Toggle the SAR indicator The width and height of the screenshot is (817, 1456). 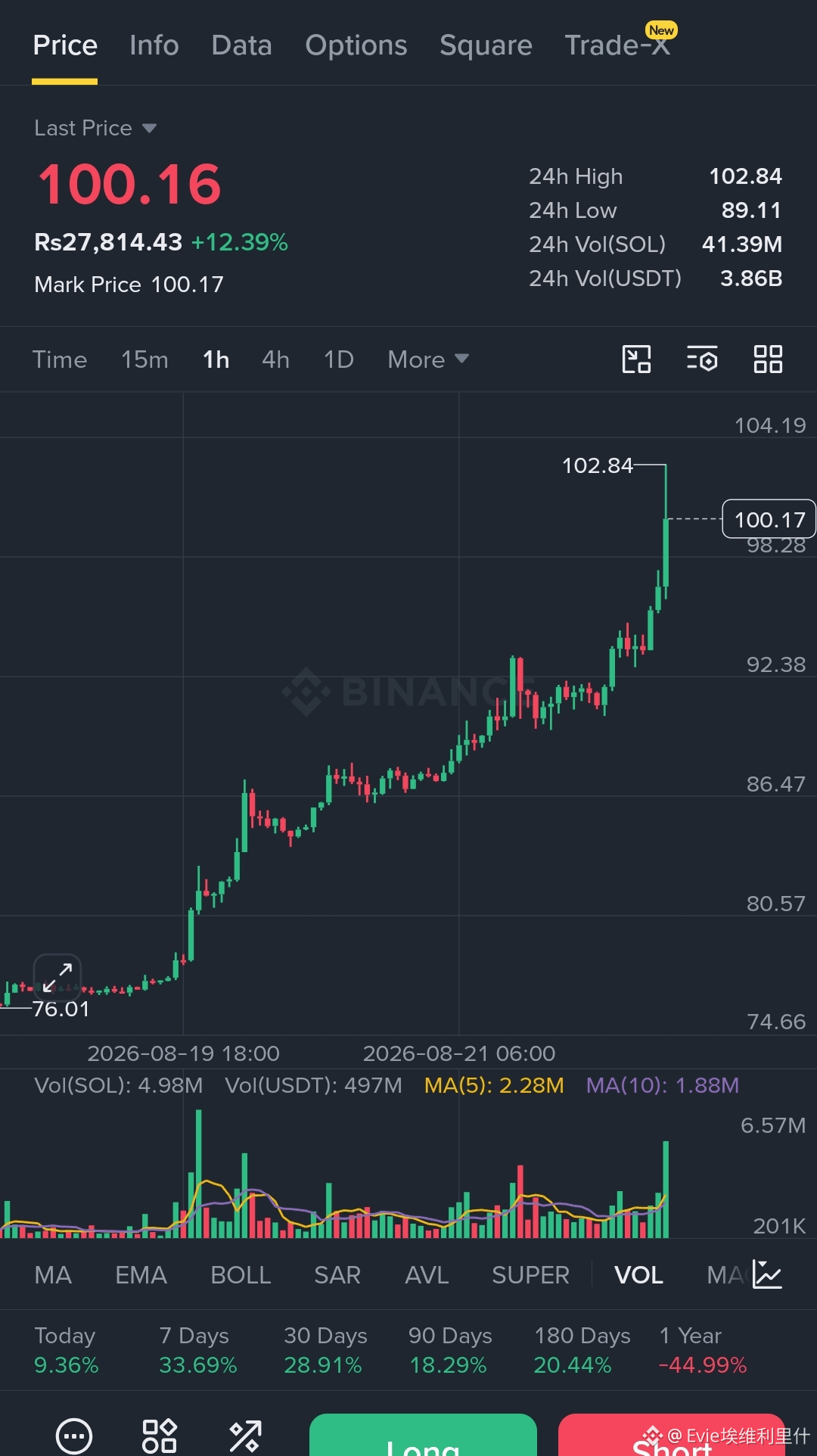pyautogui.click(x=337, y=1275)
